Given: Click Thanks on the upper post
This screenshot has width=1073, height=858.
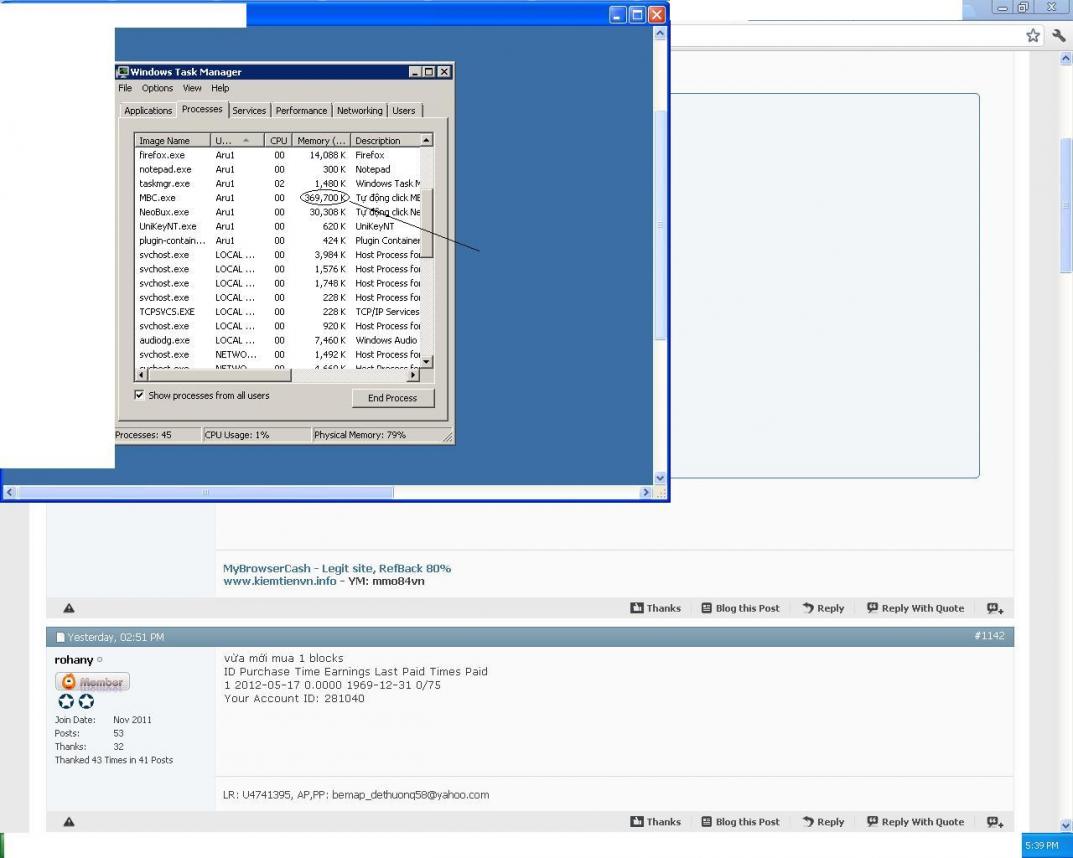Looking at the screenshot, I should coord(656,608).
